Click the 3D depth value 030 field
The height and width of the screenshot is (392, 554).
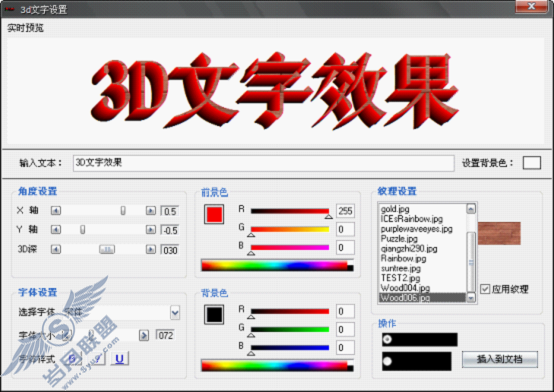[170, 250]
